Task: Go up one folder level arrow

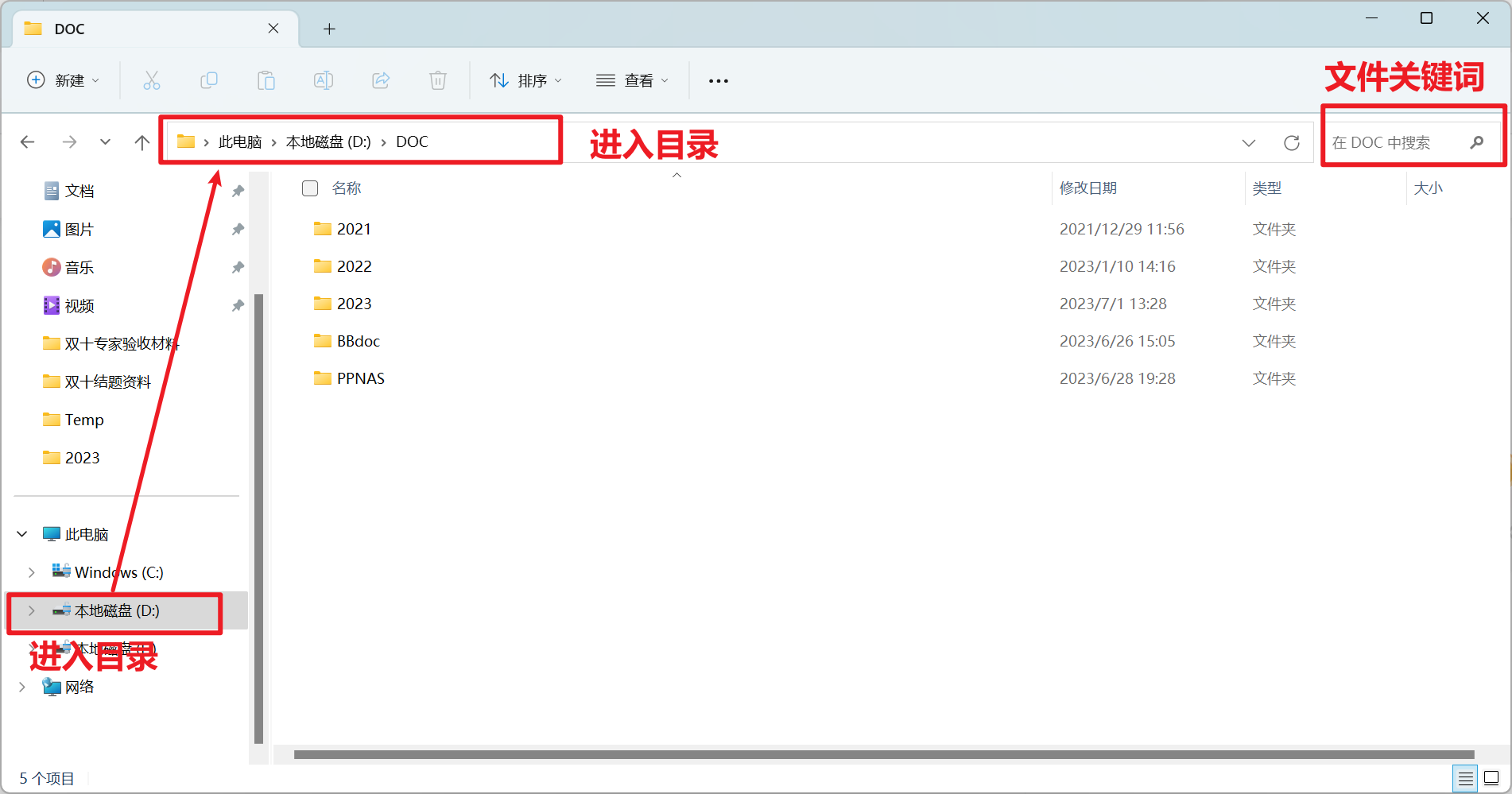Action: [142, 141]
